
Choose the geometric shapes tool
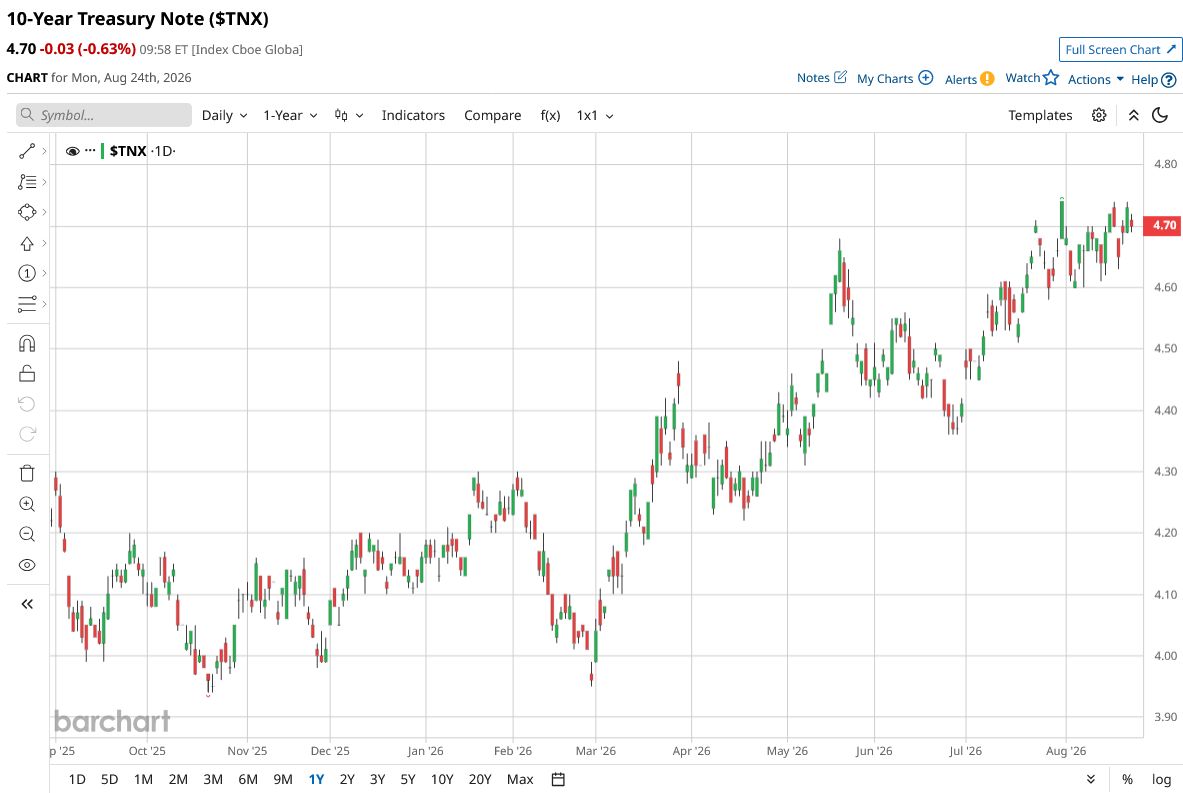click(26, 212)
